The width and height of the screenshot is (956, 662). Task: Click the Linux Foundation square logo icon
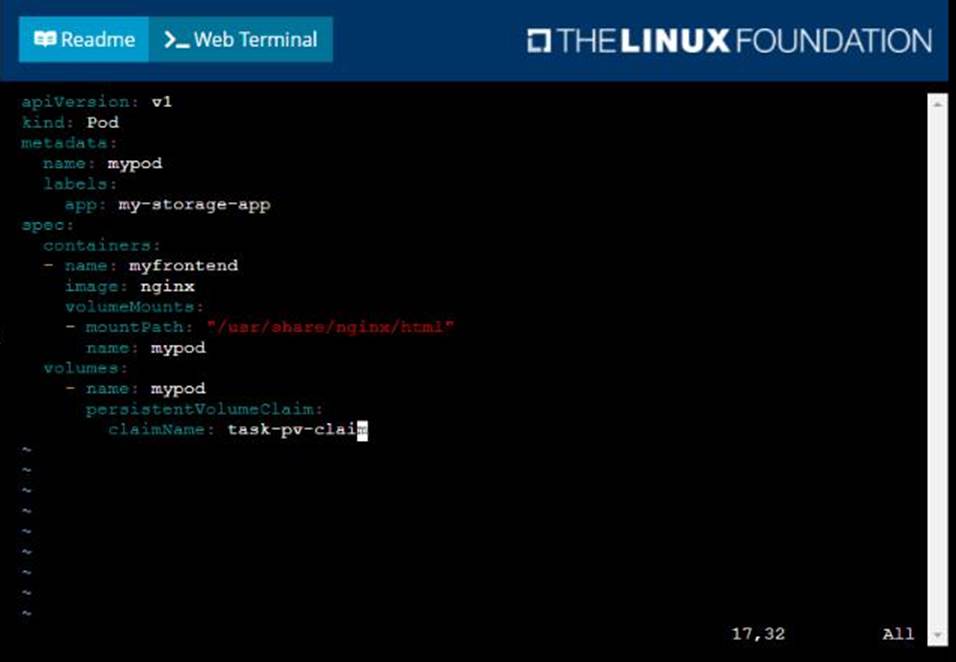pos(539,41)
